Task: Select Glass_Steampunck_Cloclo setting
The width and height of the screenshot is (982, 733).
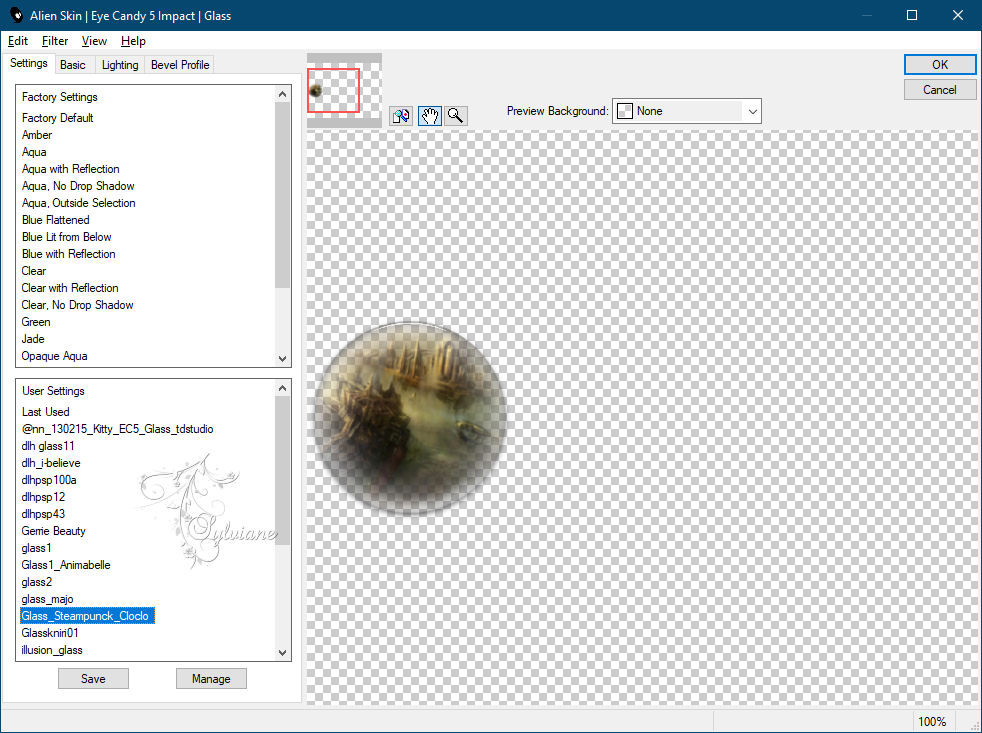Action: (x=87, y=616)
